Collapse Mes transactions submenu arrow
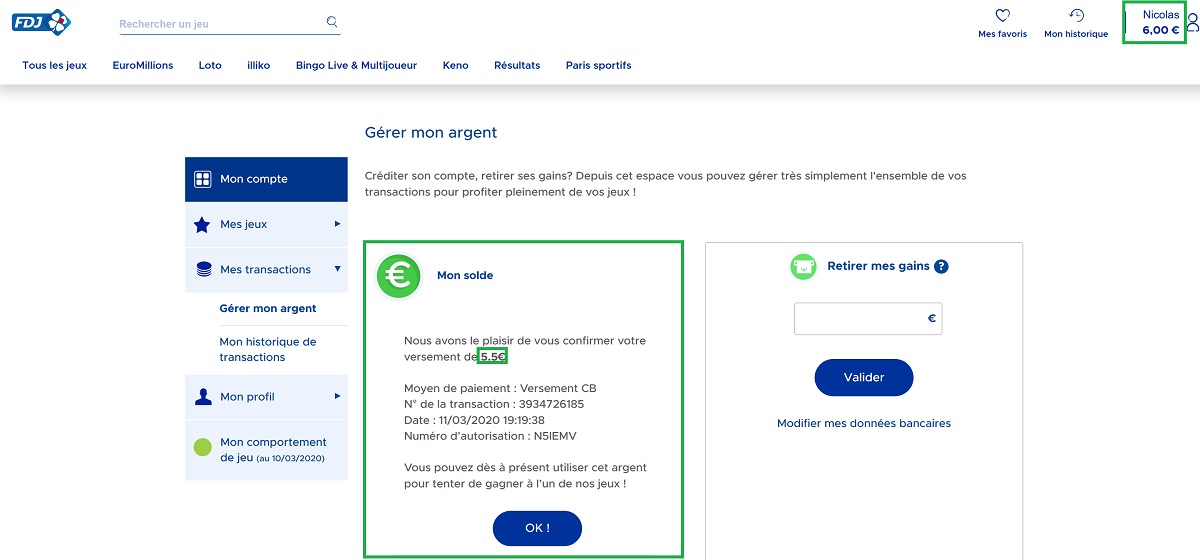This screenshot has width=1200, height=560. click(337, 269)
